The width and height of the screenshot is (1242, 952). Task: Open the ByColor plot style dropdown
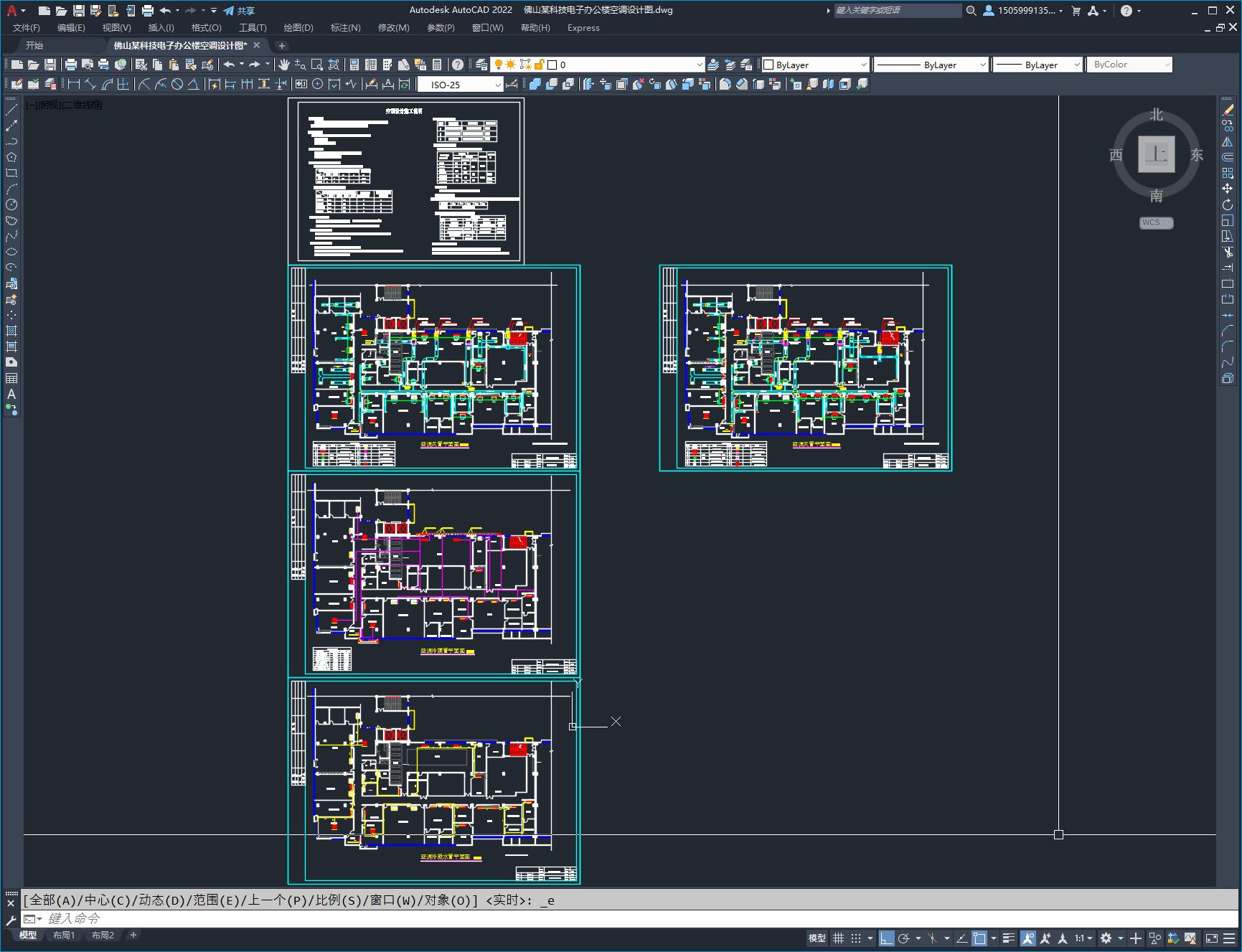click(x=1129, y=65)
